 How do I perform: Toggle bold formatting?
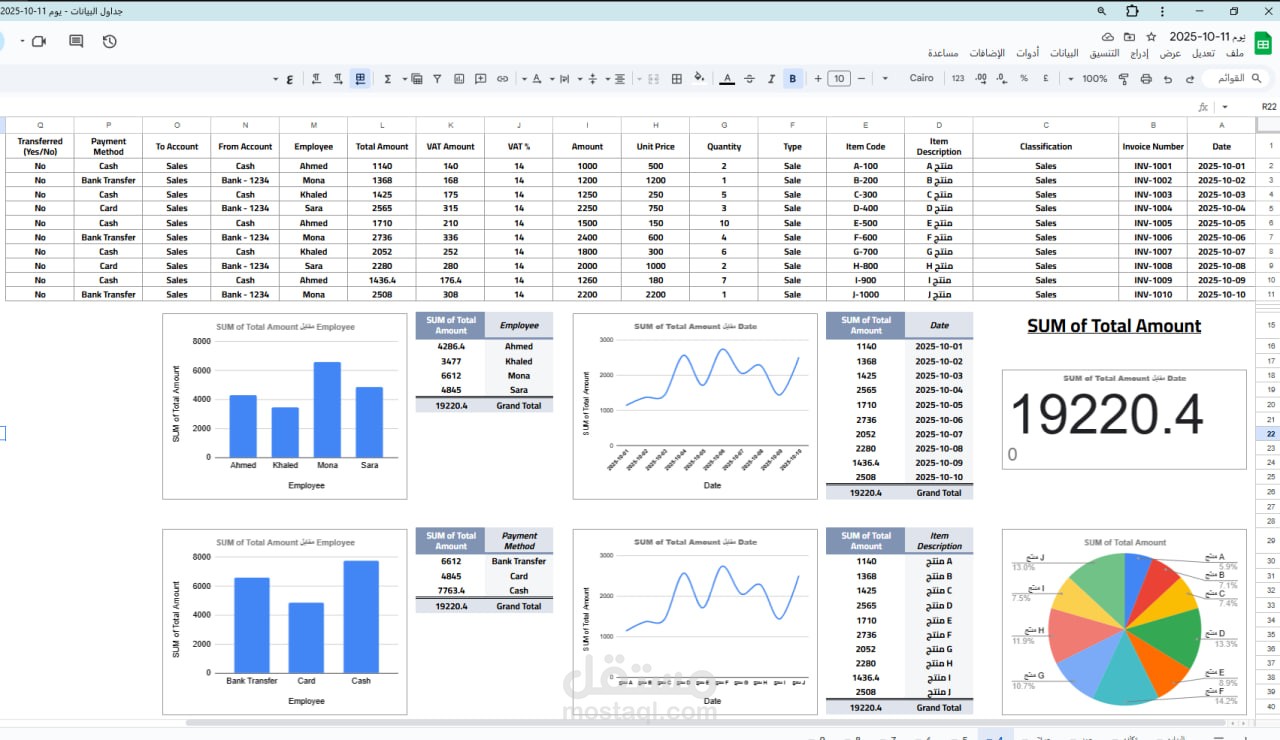(x=793, y=78)
